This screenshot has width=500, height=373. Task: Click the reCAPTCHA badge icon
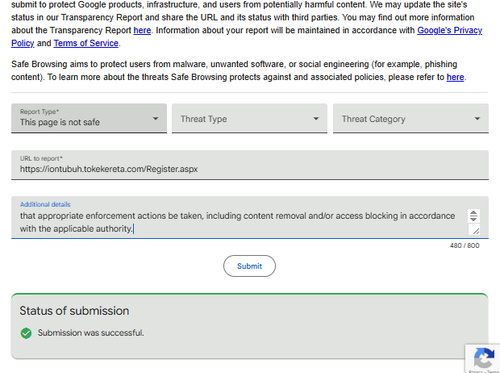(484, 358)
